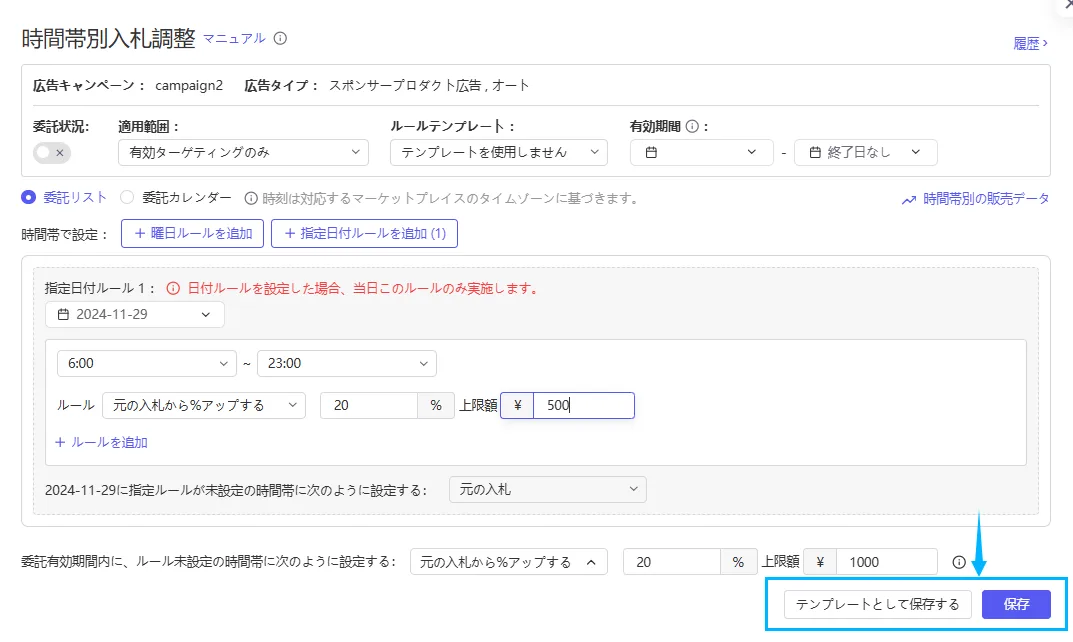Click the 保存 button
Image resolution: width=1073 pixels, height=642 pixels.
[x=1016, y=604]
